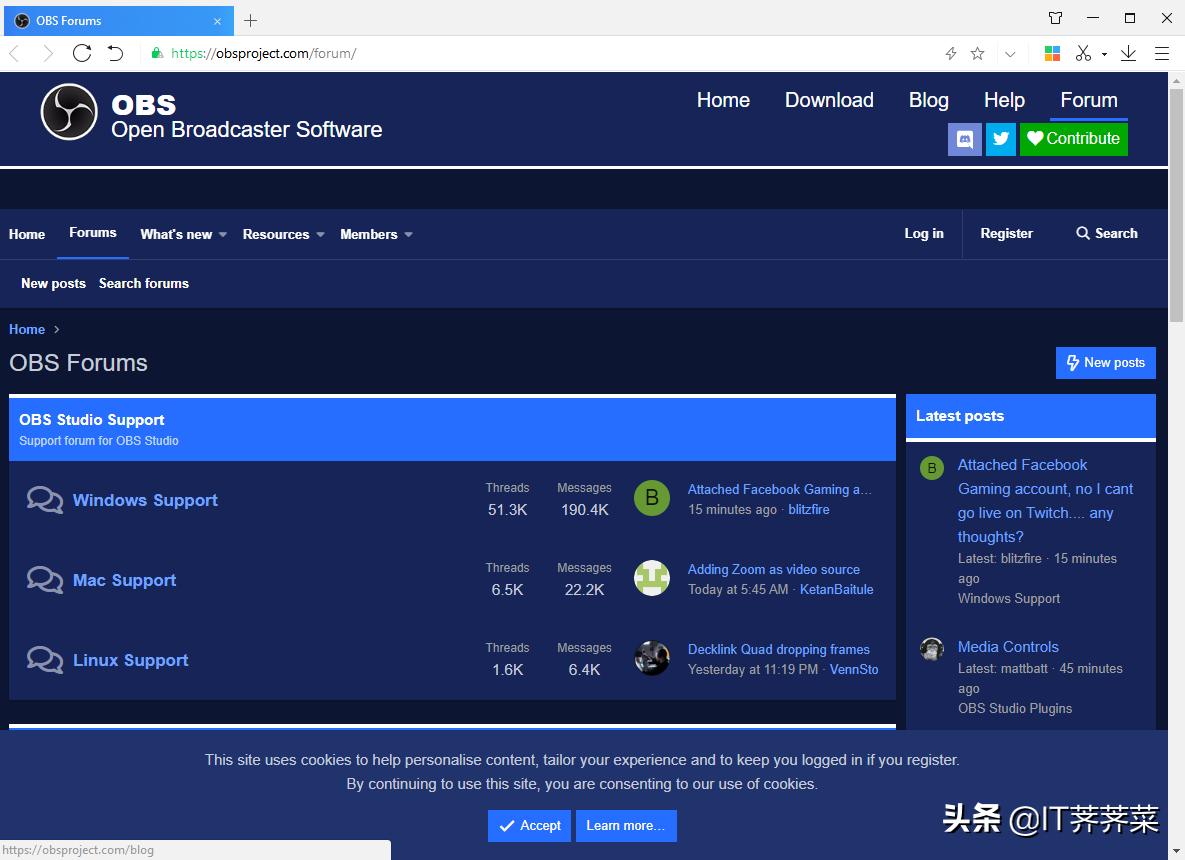Click blitzfire's green B avatar in Windows Support row
Viewport: 1185px width, 860px height.
(651, 498)
